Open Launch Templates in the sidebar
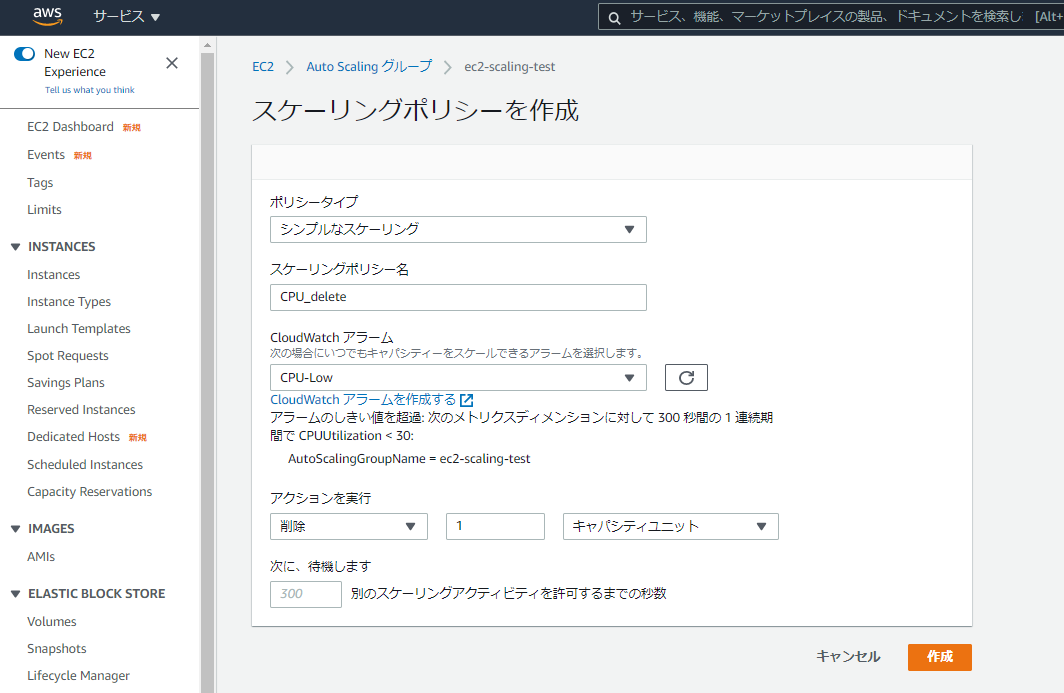Screen dimensions: 1064x693 [79, 329]
